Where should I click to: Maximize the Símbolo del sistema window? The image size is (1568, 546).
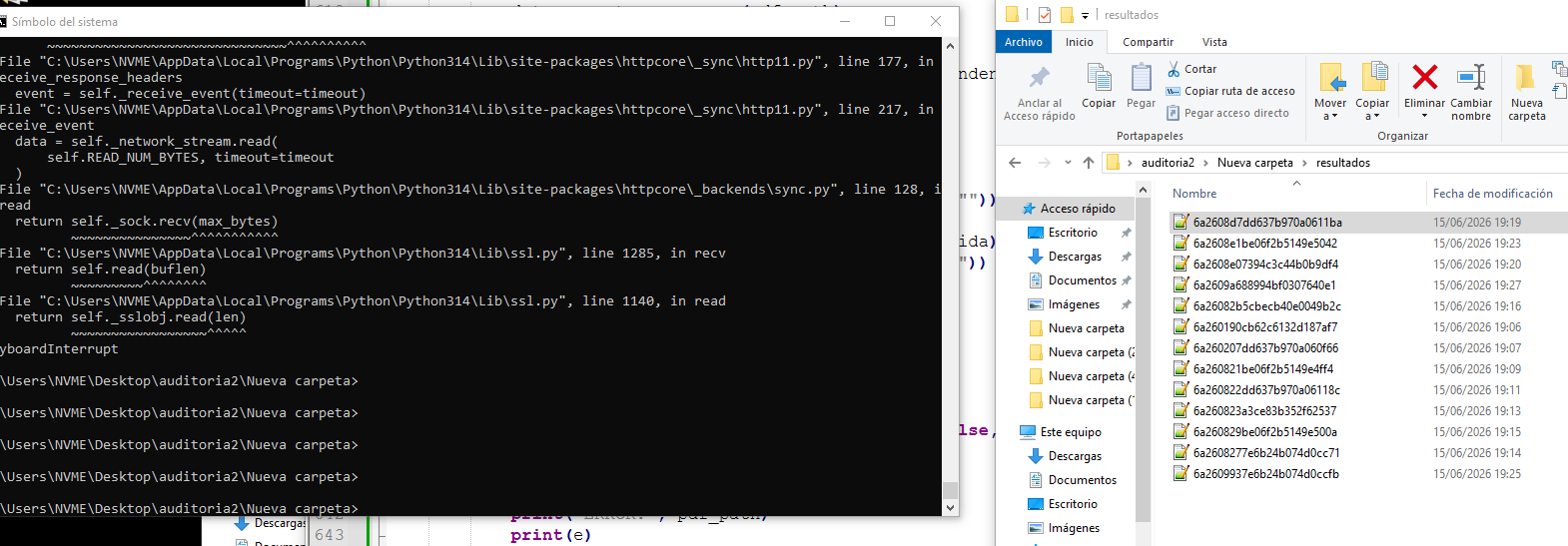tap(890, 21)
